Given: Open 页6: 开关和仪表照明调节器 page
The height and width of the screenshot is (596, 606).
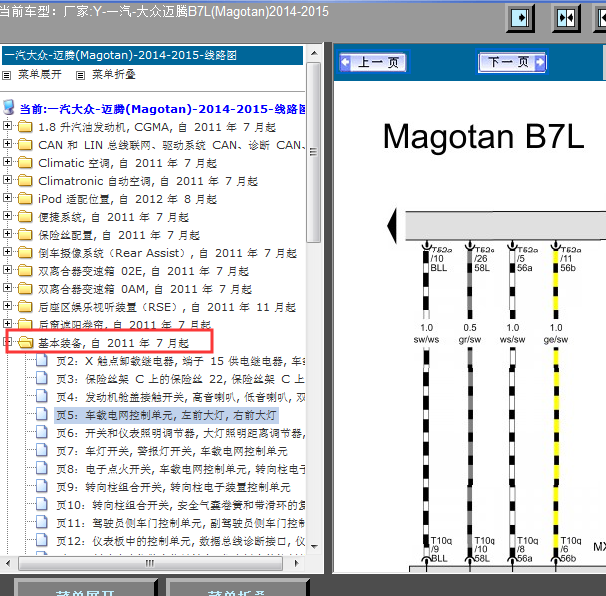Looking at the screenshot, I should [x=180, y=433].
